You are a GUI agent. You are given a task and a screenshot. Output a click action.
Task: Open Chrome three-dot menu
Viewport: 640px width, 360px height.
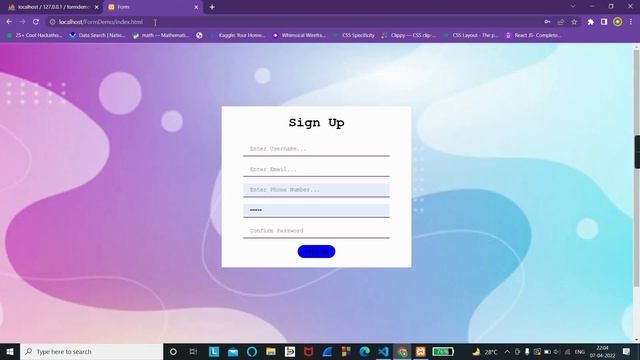click(631, 22)
